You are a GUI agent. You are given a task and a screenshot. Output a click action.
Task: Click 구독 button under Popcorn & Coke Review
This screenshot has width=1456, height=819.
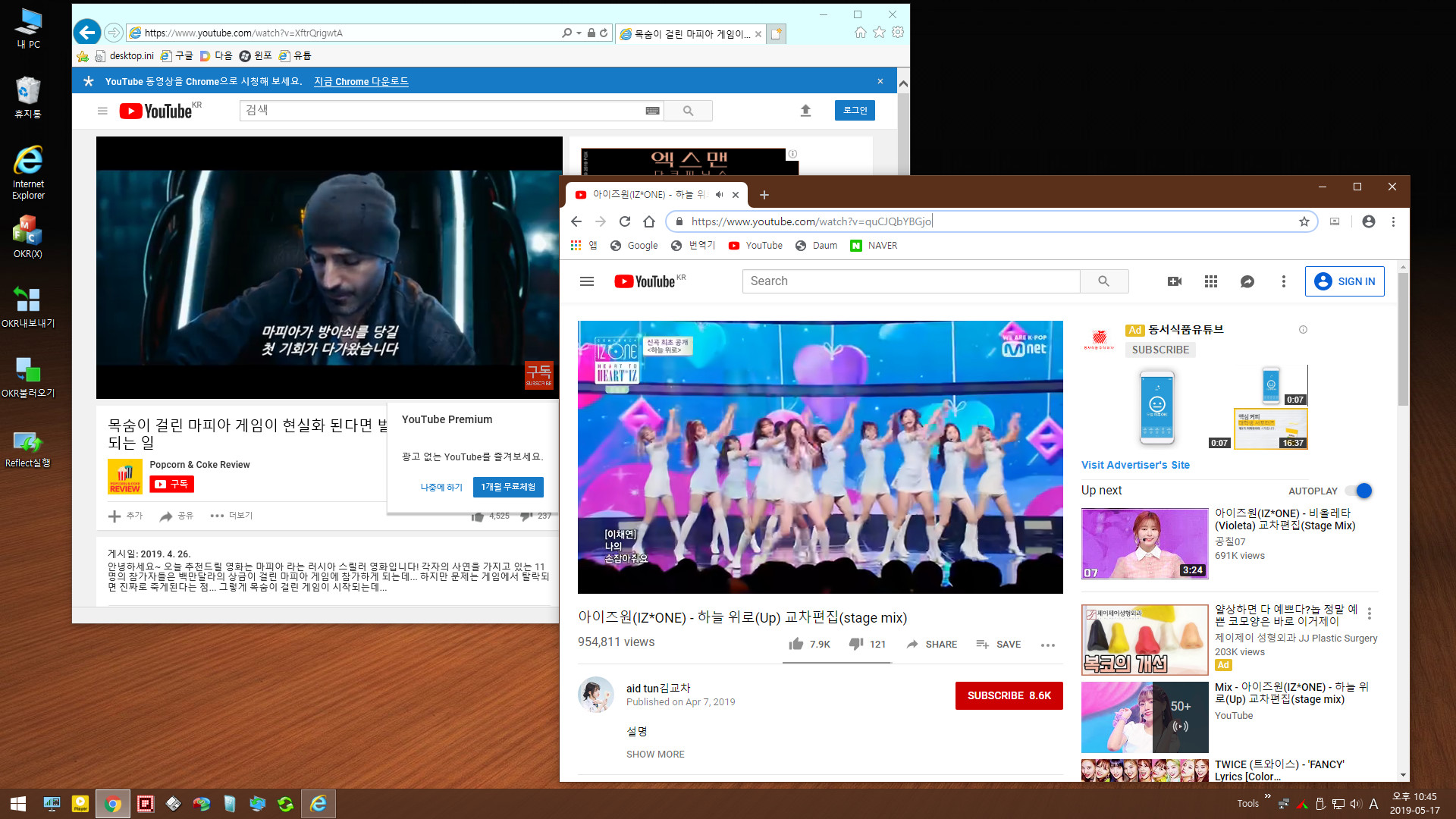[171, 484]
